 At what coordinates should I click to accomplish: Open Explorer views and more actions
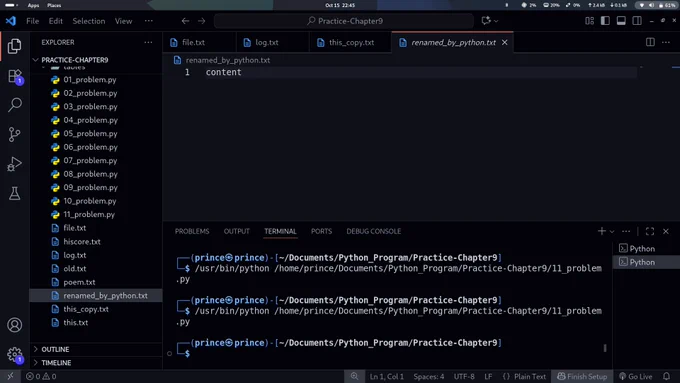click(x=148, y=42)
